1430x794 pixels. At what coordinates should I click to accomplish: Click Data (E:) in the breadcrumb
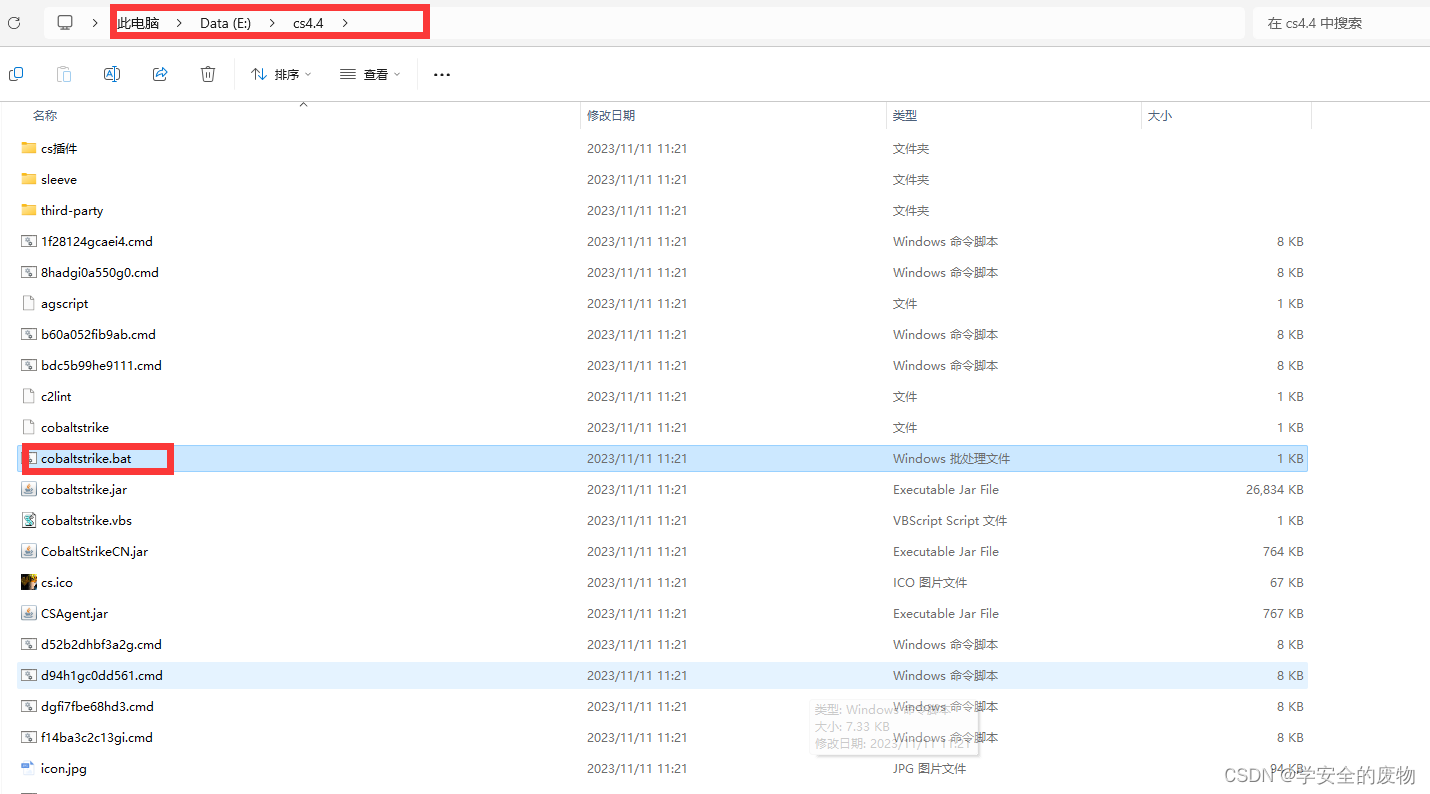click(x=225, y=22)
